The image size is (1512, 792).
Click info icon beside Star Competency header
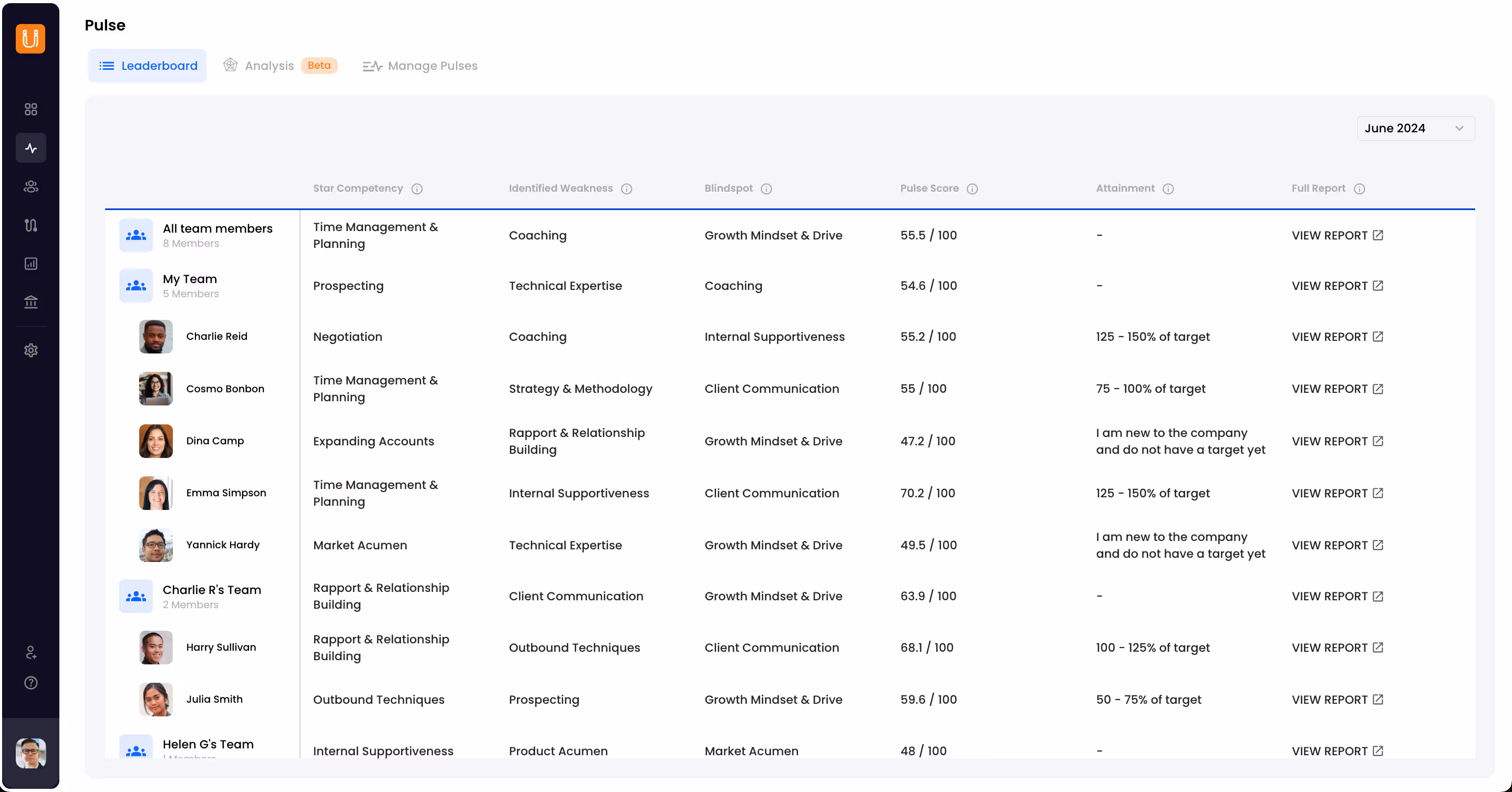coord(417,189)
